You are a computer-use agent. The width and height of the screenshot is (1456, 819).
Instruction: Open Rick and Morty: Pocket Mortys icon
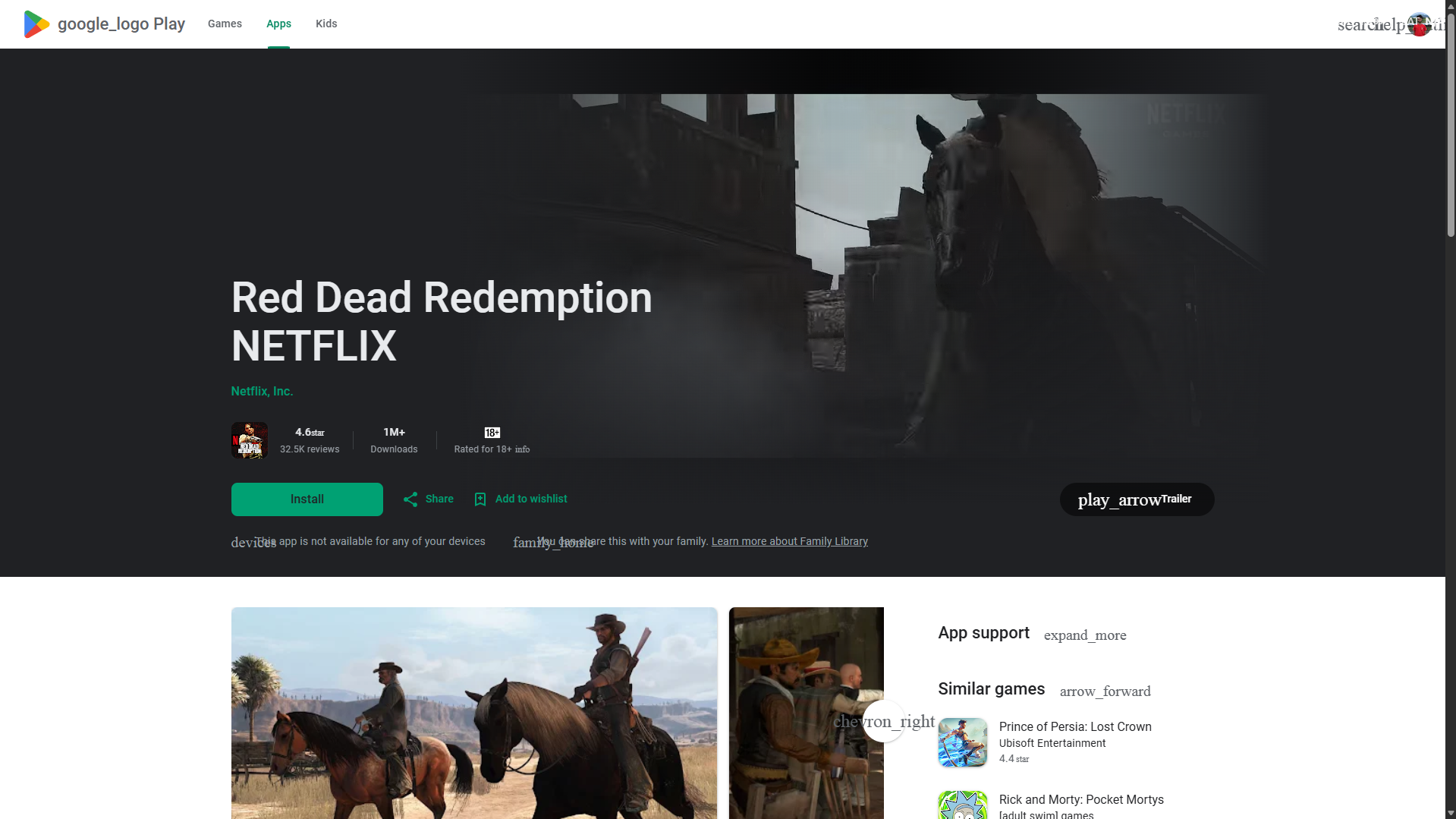[963, 806]
